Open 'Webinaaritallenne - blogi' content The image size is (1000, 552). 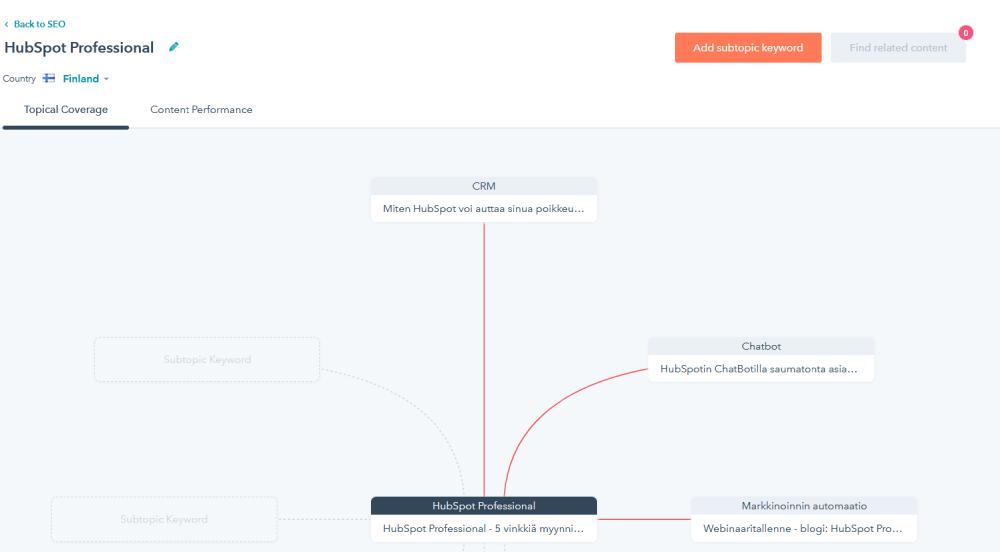click(x=804, y=528)
